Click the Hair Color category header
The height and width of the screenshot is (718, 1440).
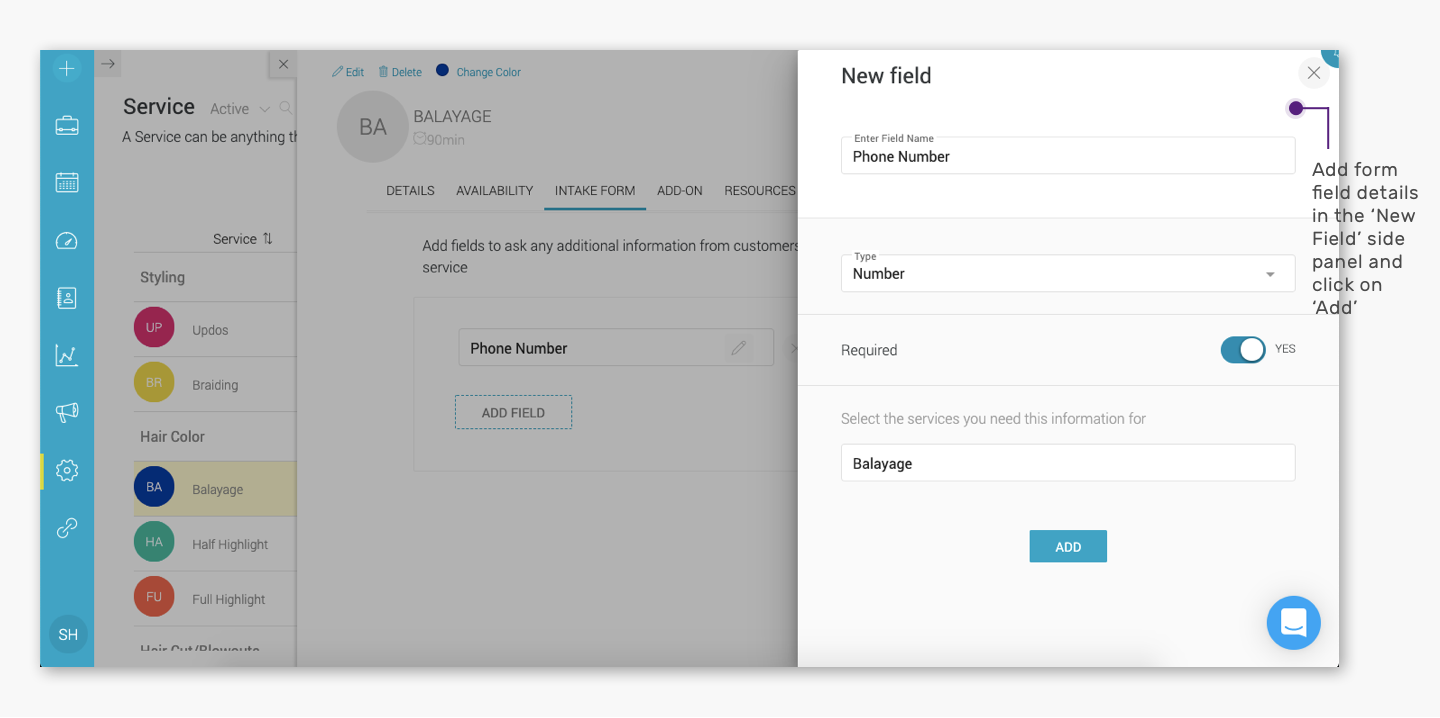click(x=172, y=436)
